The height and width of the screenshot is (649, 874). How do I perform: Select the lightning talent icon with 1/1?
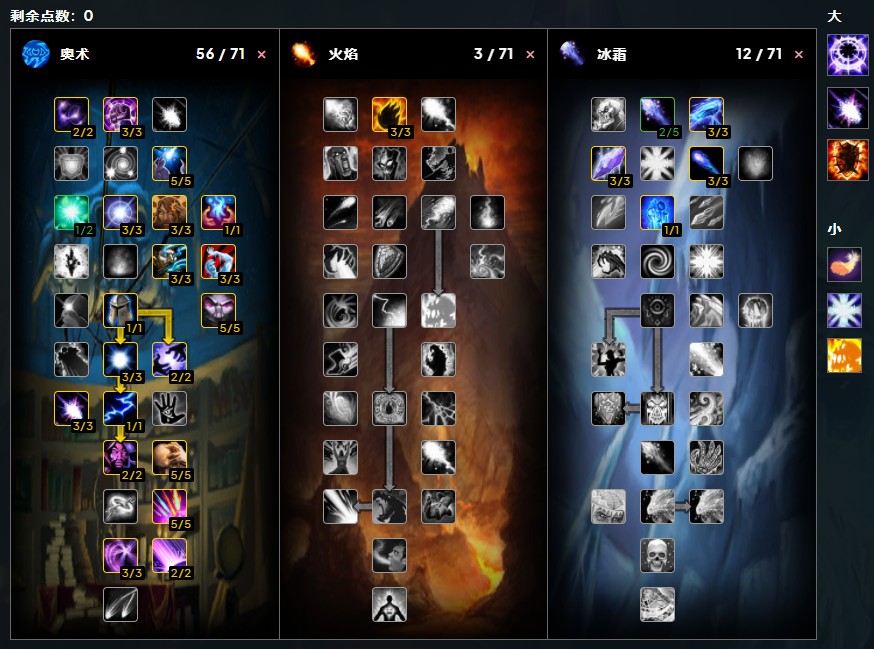point(120,409)
